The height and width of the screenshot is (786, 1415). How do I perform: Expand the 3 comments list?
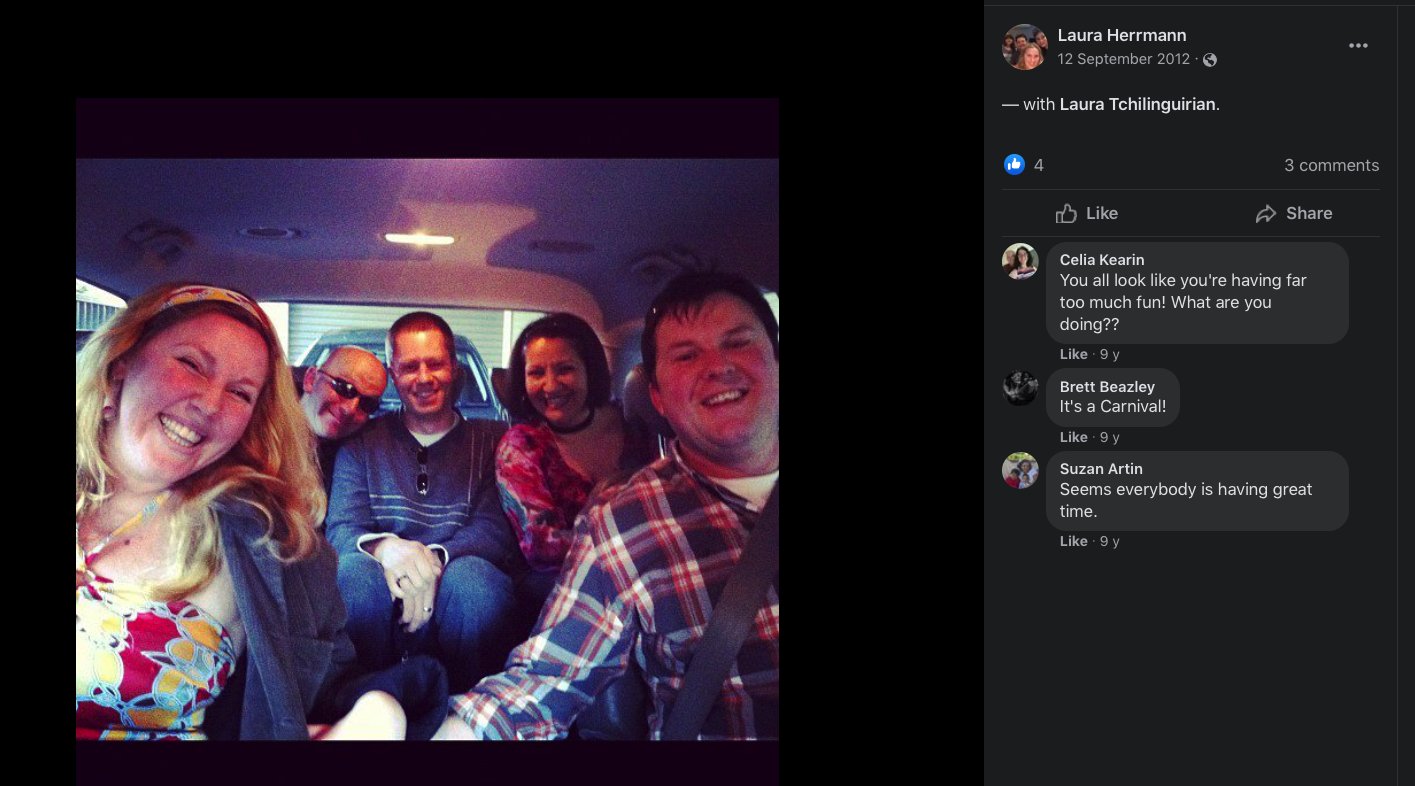pos(1331,165)
